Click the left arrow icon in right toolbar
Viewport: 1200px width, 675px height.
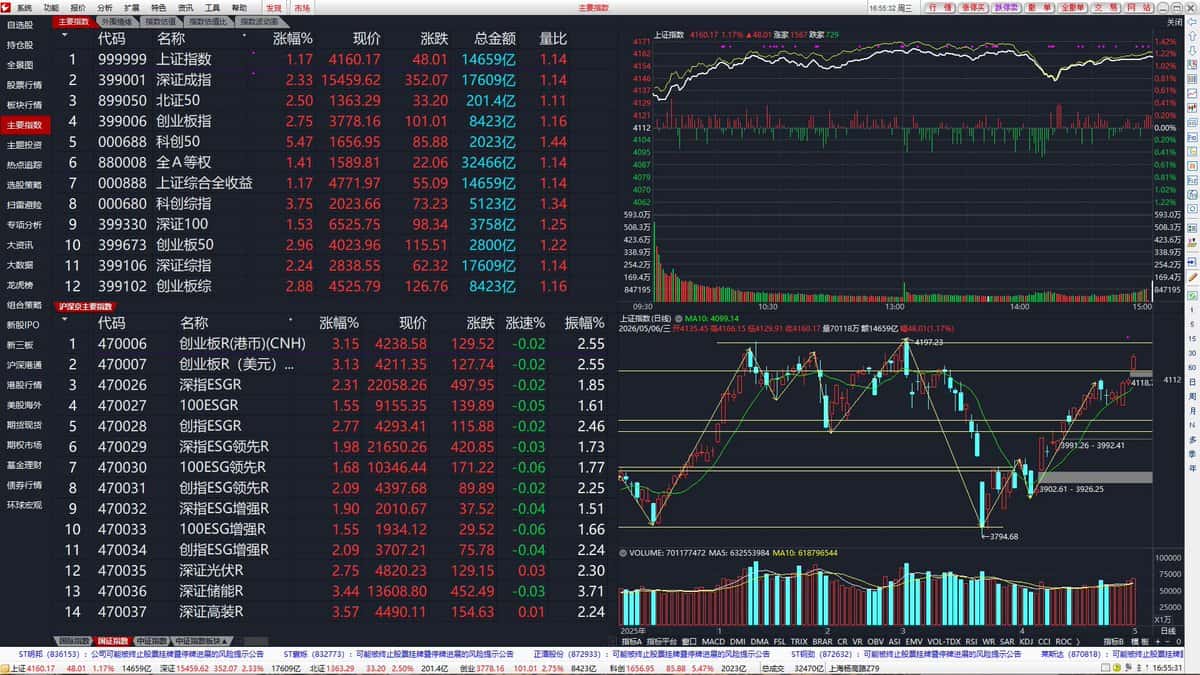1190,21
